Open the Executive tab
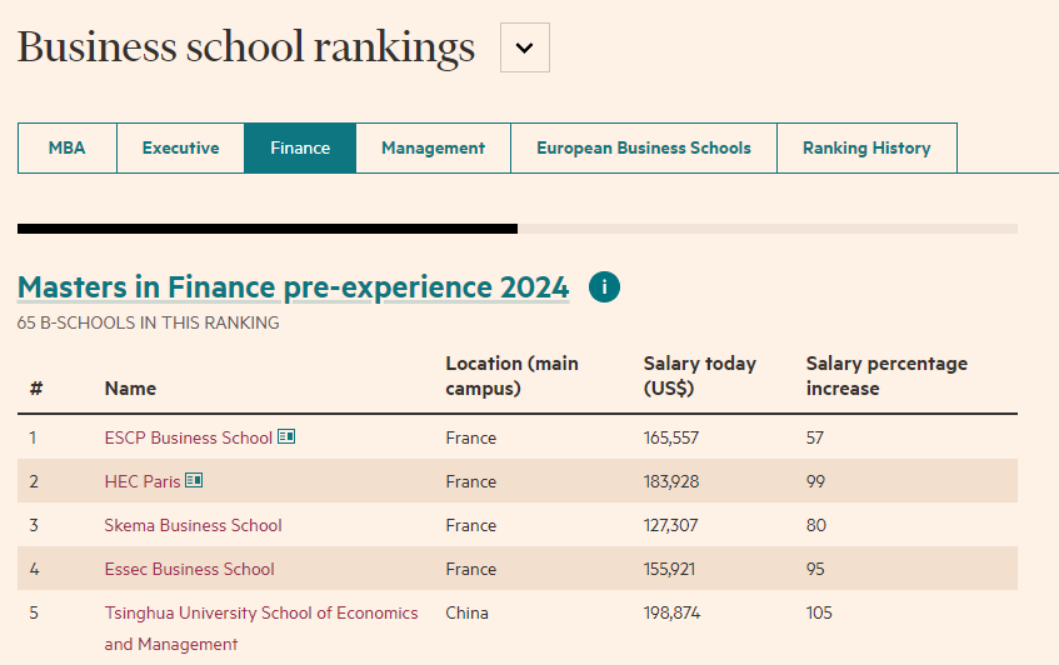This screenshot has width=1059, height=665. click(180, 148)
